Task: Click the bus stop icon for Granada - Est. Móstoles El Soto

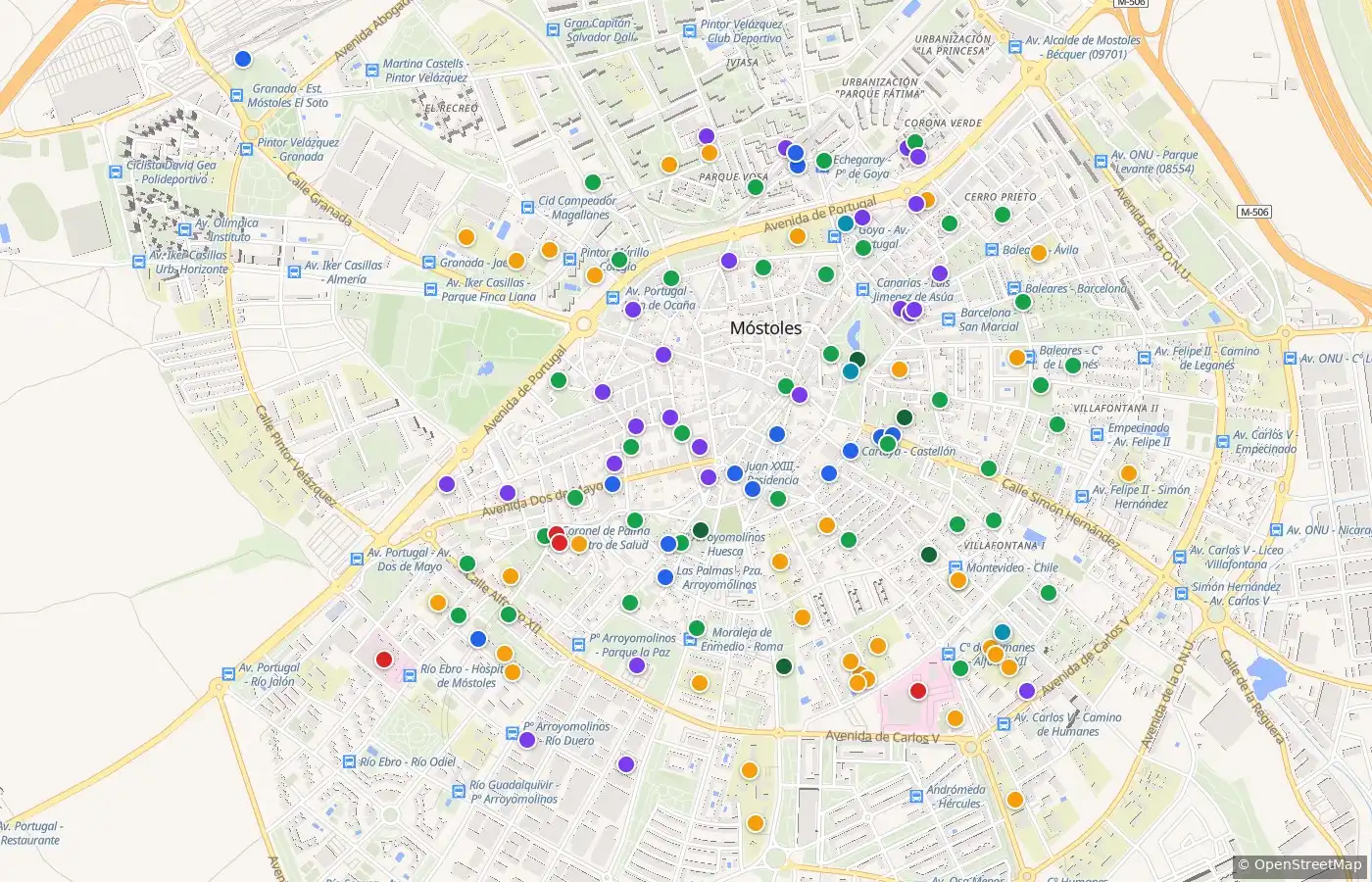Action: click(x=236, y=95)
